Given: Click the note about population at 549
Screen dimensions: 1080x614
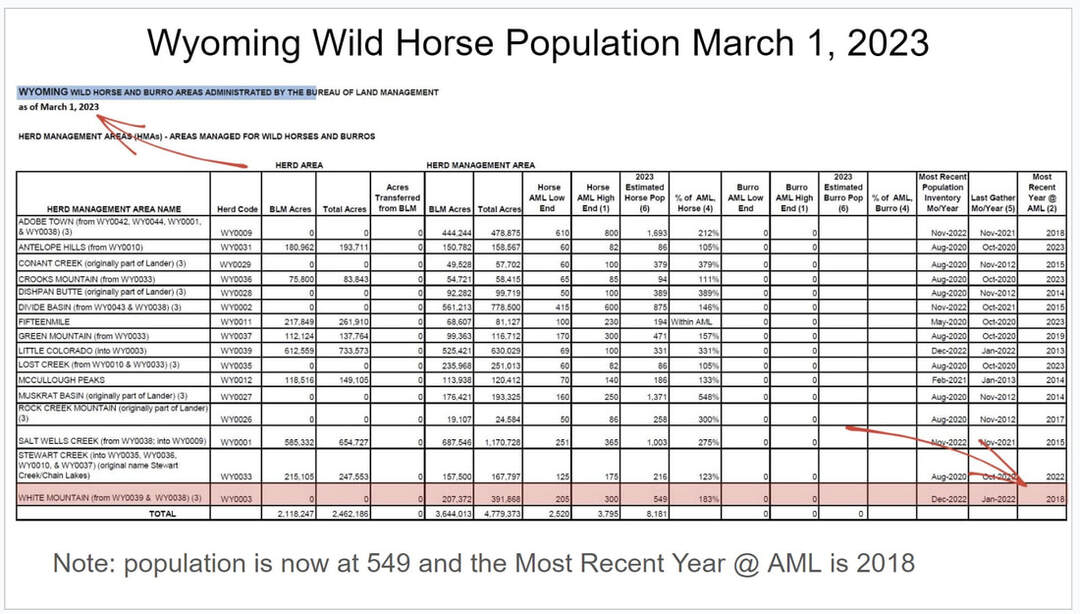Looking at the screenshot, I should [x=484, y=562].
